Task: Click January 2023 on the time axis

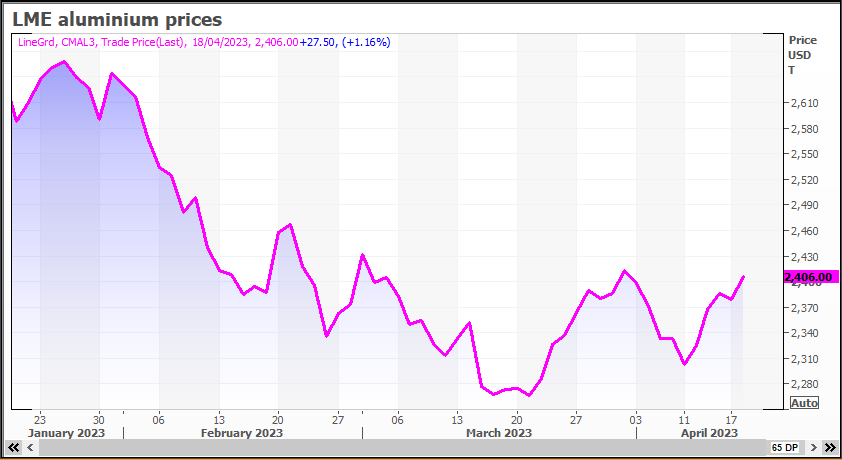Action: [65, 433]
